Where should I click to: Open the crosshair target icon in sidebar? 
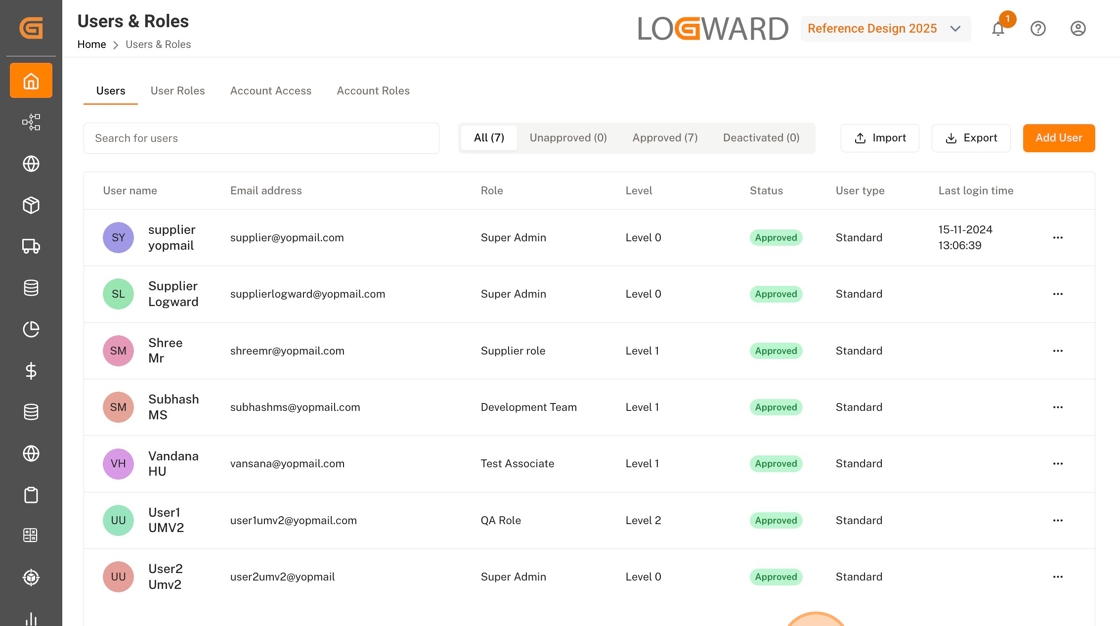(31, 577)
